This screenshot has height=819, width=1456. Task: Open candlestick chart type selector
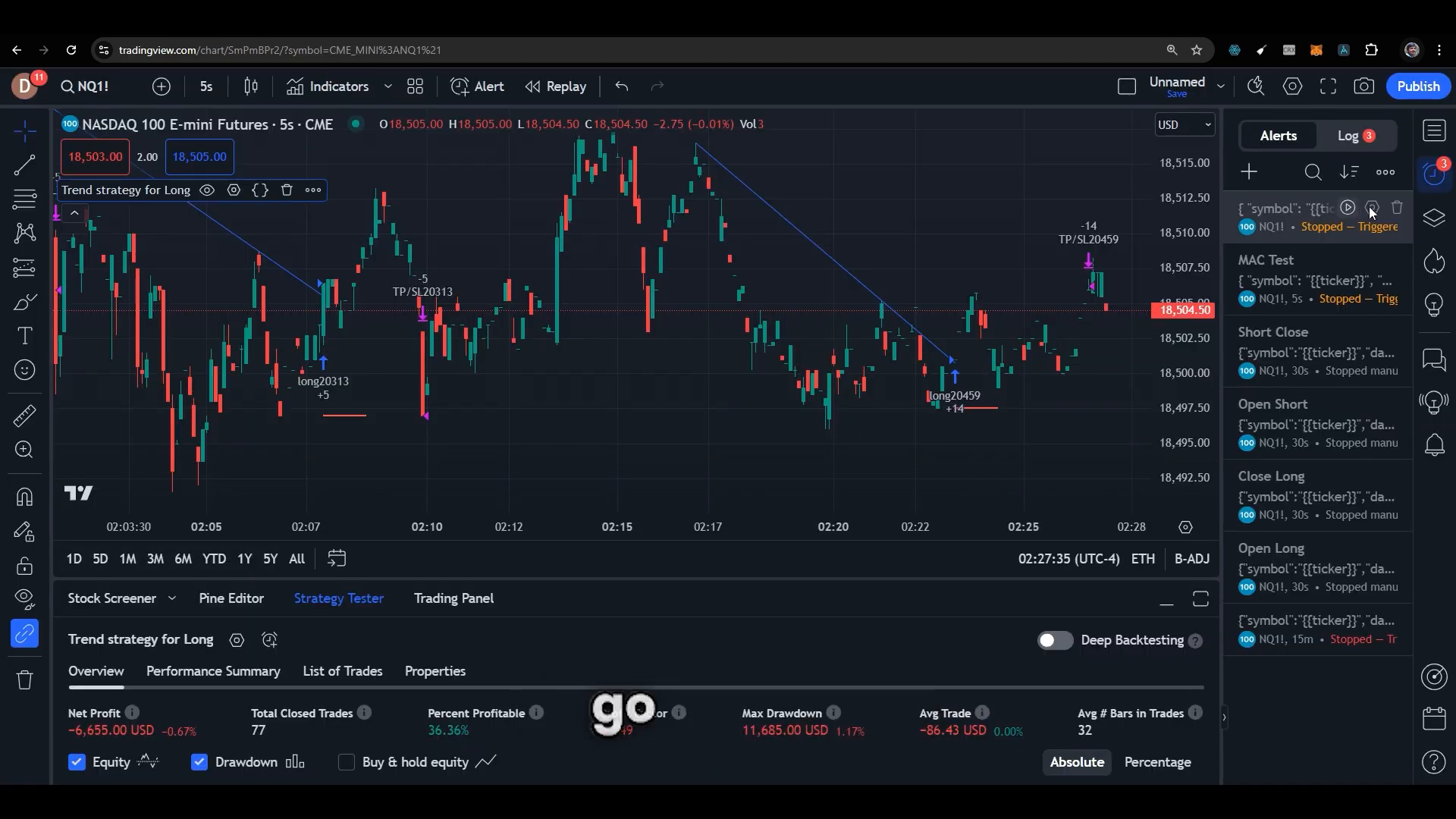(251, 86)
